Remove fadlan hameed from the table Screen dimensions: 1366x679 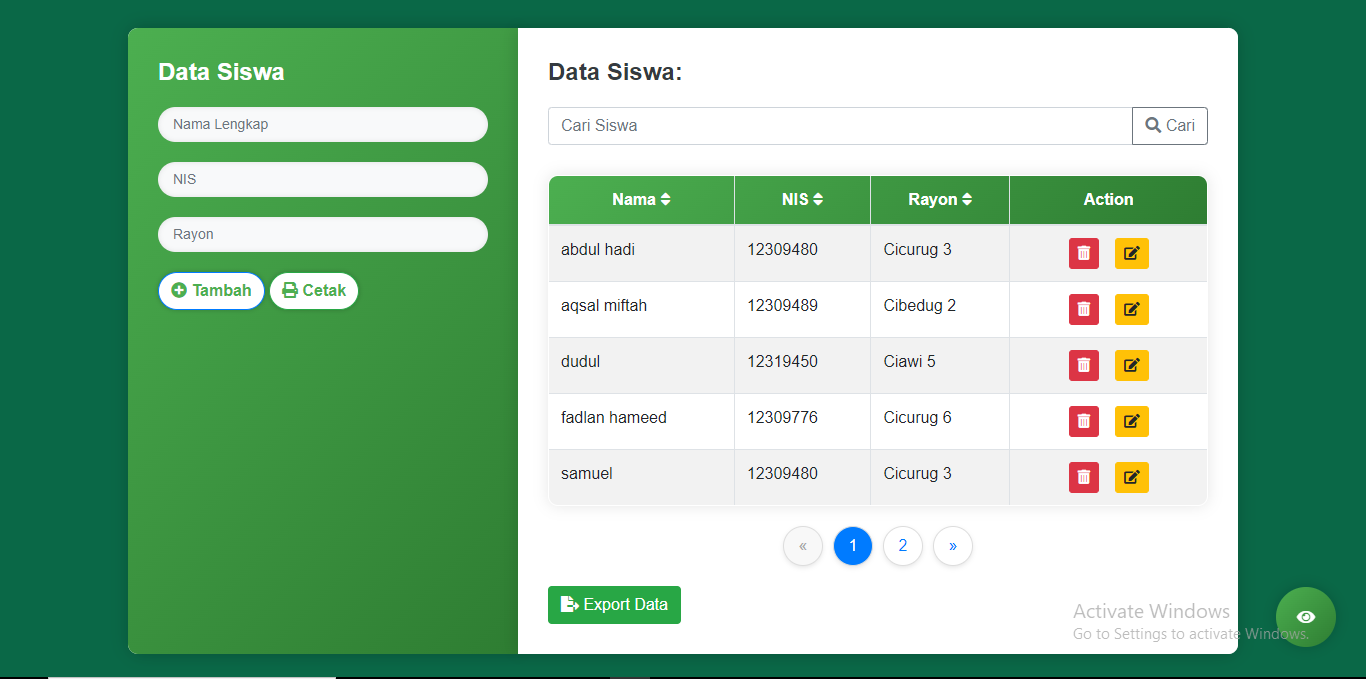1083,422
